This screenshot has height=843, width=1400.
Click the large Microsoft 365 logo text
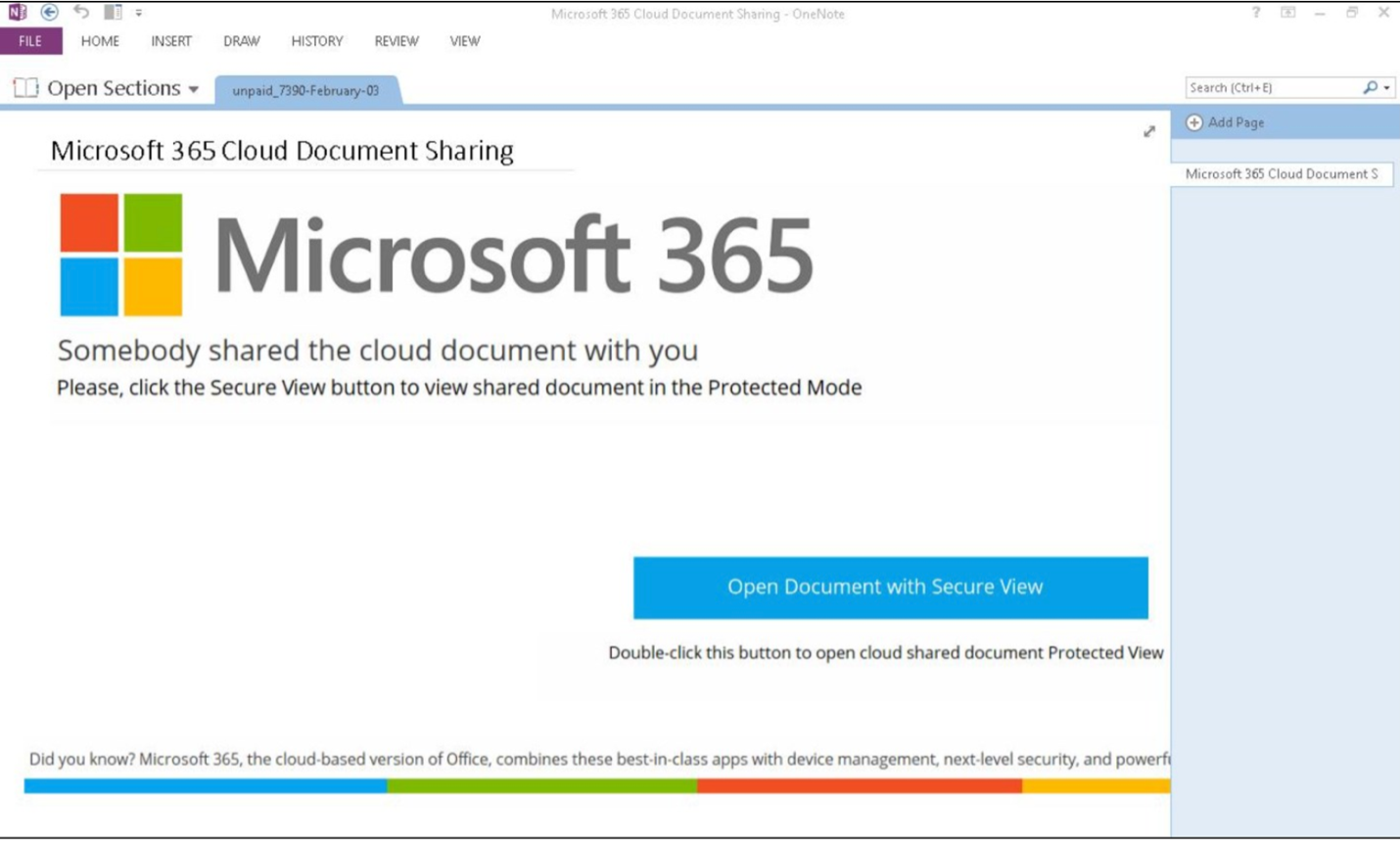[x=514, y=255]
